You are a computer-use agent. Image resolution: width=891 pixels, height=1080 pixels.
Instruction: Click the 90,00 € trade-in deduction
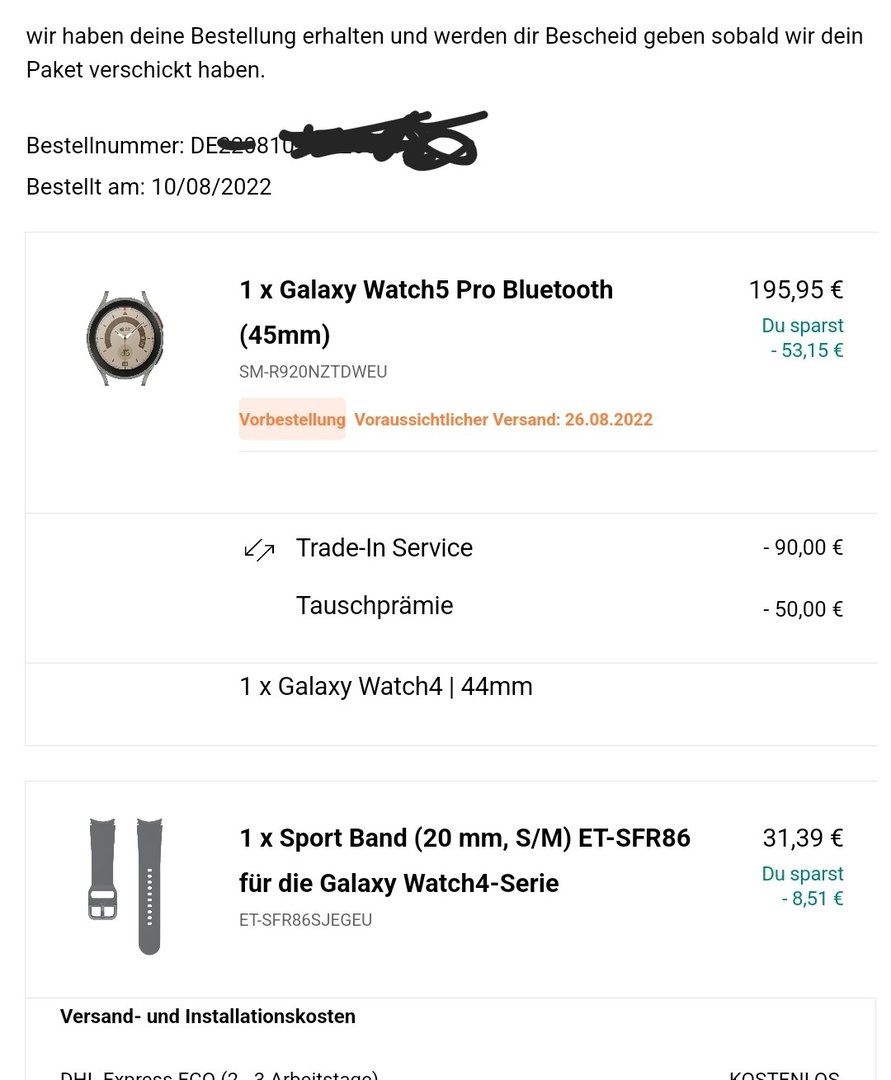803,548
